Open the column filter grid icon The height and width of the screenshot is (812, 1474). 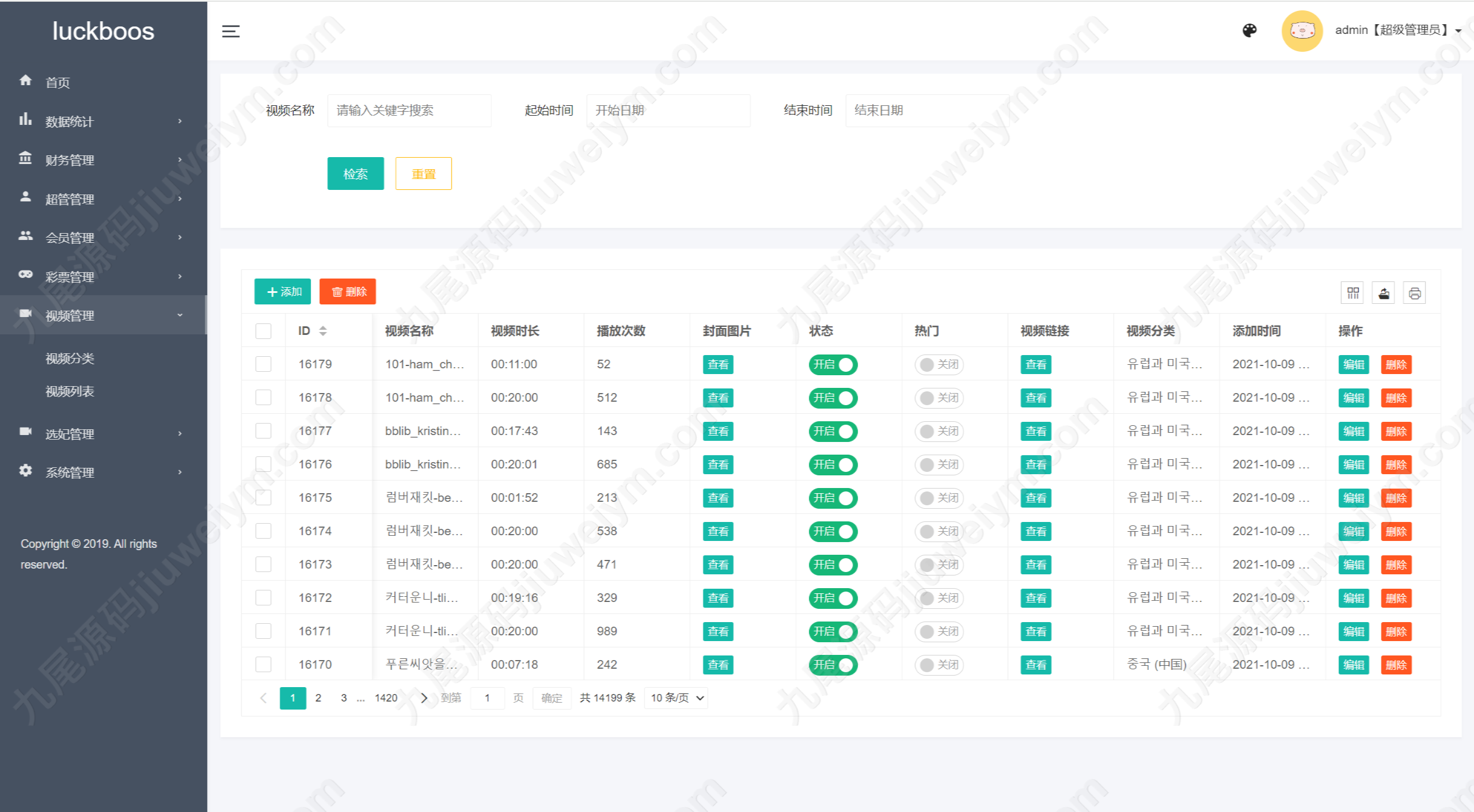click(x=1353, y=293)
